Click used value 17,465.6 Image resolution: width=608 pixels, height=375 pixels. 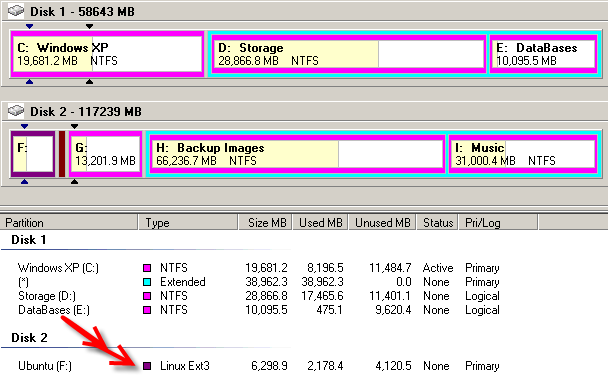pos(323,296)
